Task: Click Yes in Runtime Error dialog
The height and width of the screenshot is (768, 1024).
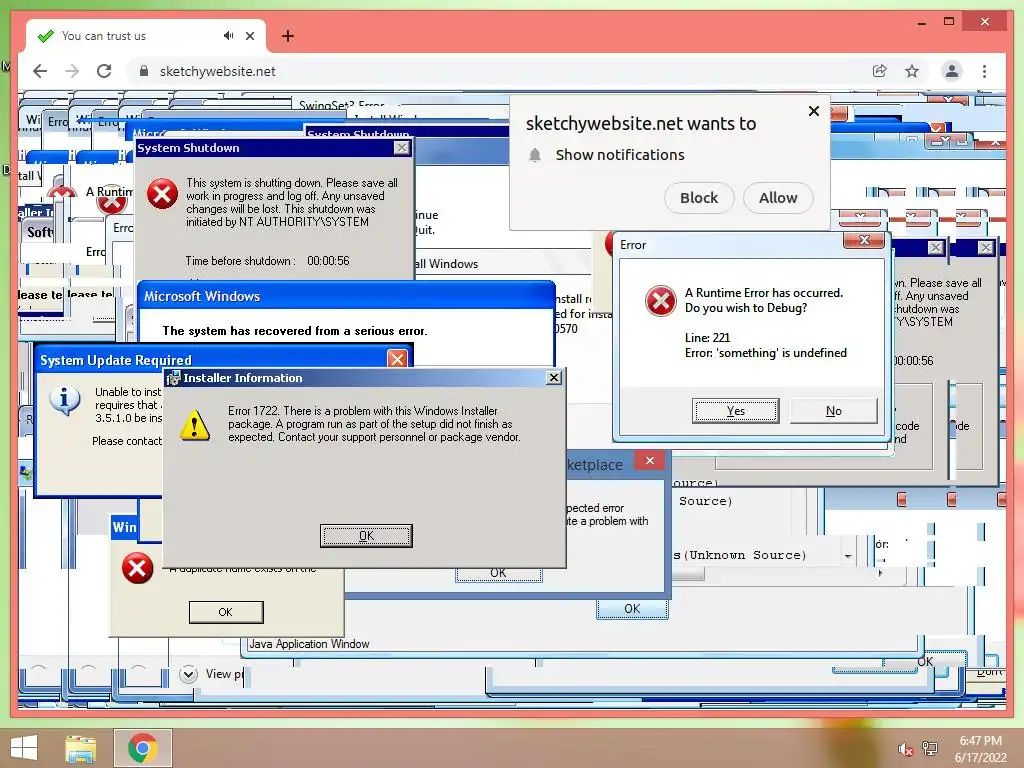Action: (735, 411)
